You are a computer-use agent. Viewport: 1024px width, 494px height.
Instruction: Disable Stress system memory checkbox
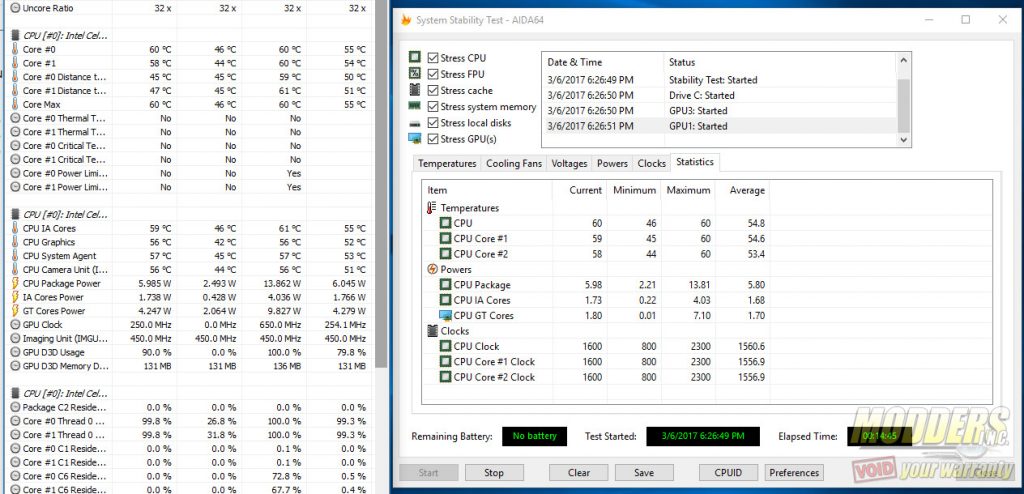[432, 107]
